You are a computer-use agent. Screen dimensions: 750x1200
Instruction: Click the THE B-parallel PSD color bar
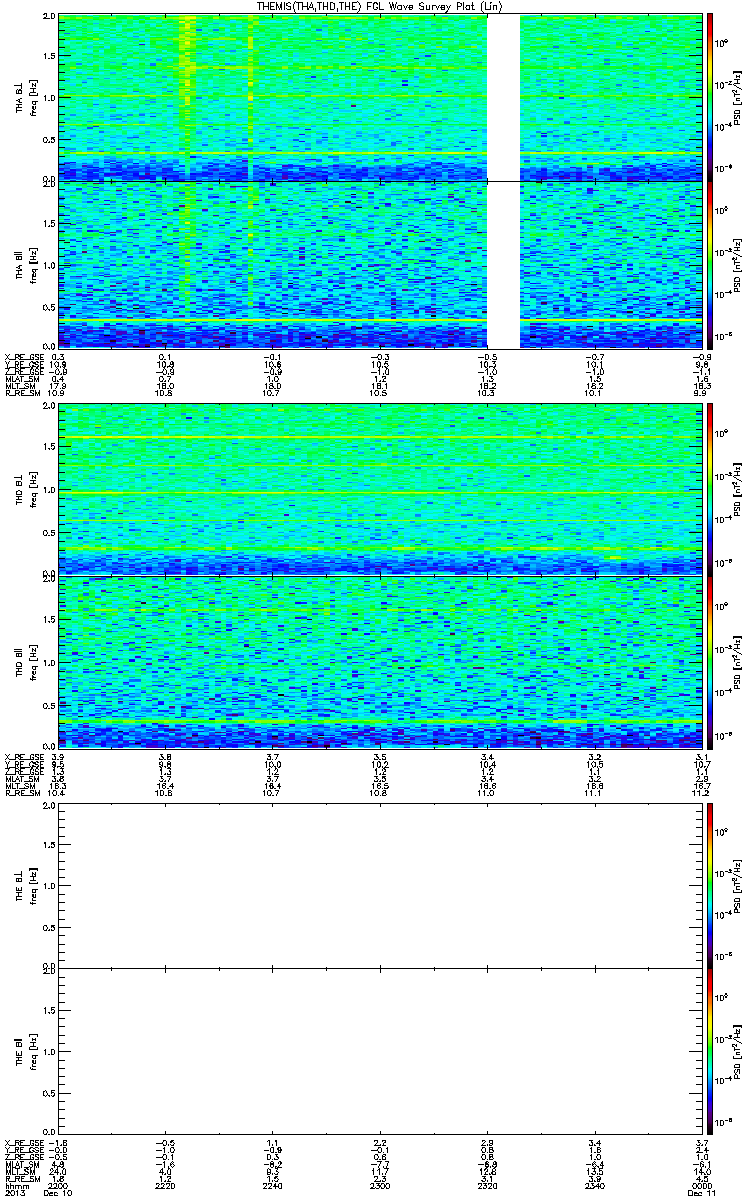pos(710,1053)
